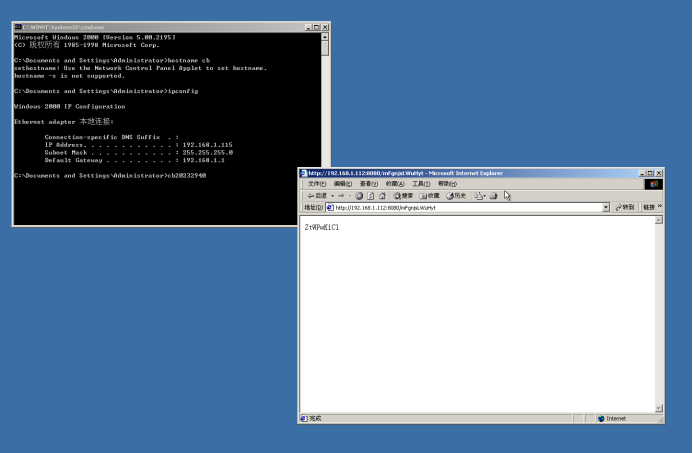This screenshot has height=453, width=693.
Task: Open the 编辑(E) Edit menu
Action: pos(343,184)
